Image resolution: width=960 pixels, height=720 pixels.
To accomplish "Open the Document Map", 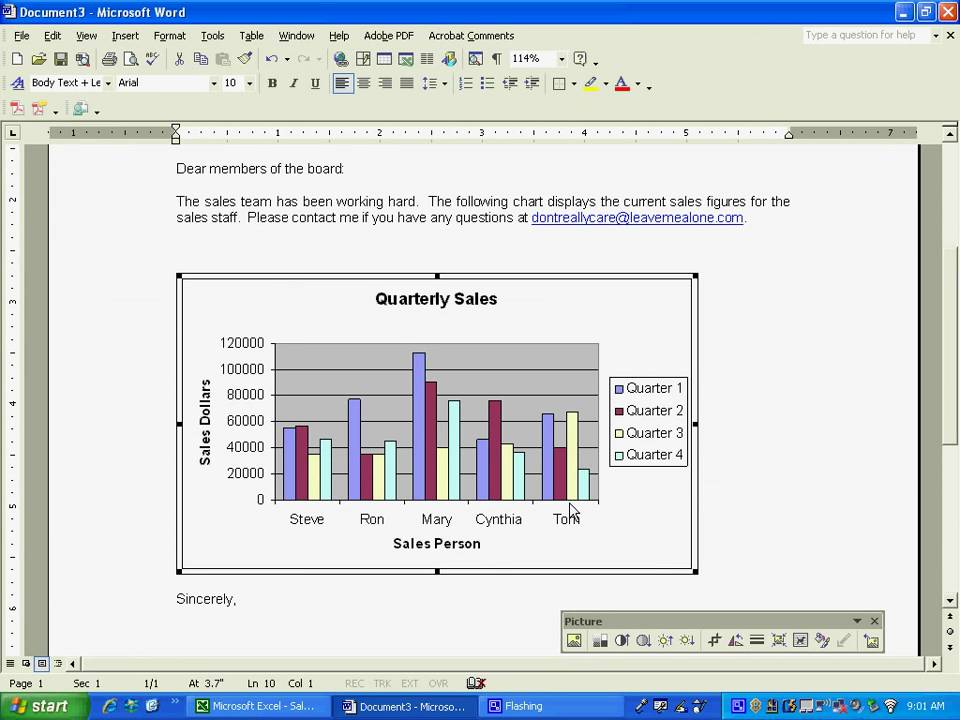I will click(475, 59).
